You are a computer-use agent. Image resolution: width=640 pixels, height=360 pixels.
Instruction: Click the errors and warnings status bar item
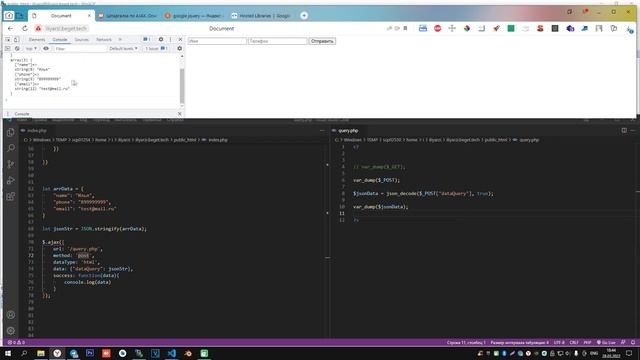tap(16, 342)
